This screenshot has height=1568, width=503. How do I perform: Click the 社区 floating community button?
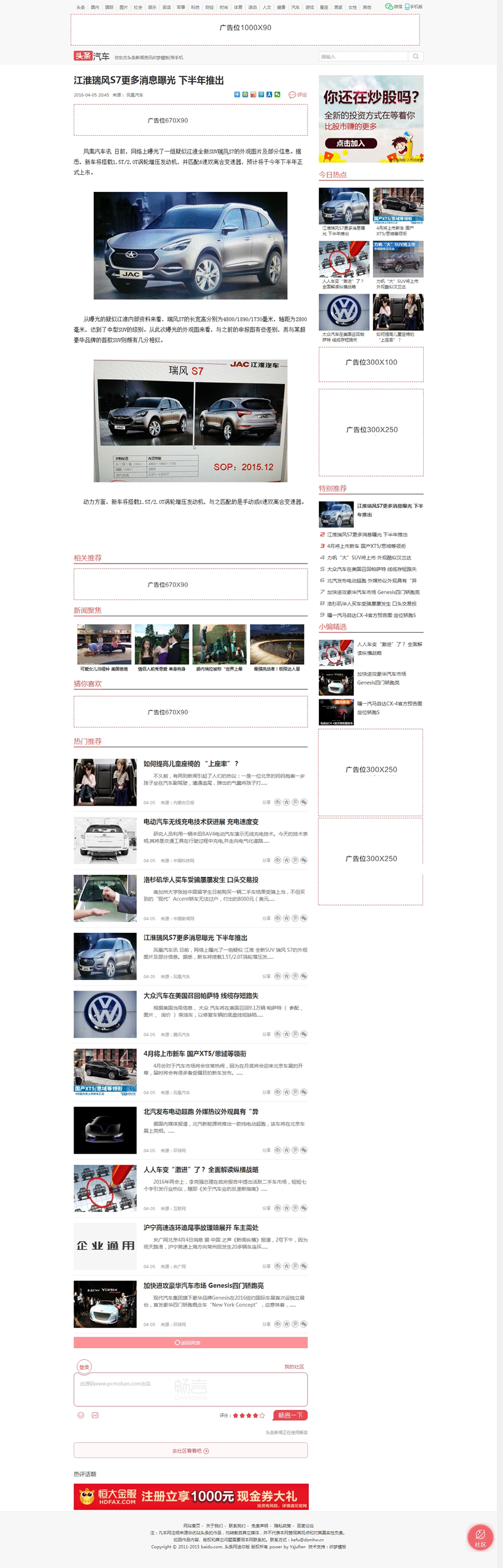coord(480,1537)
